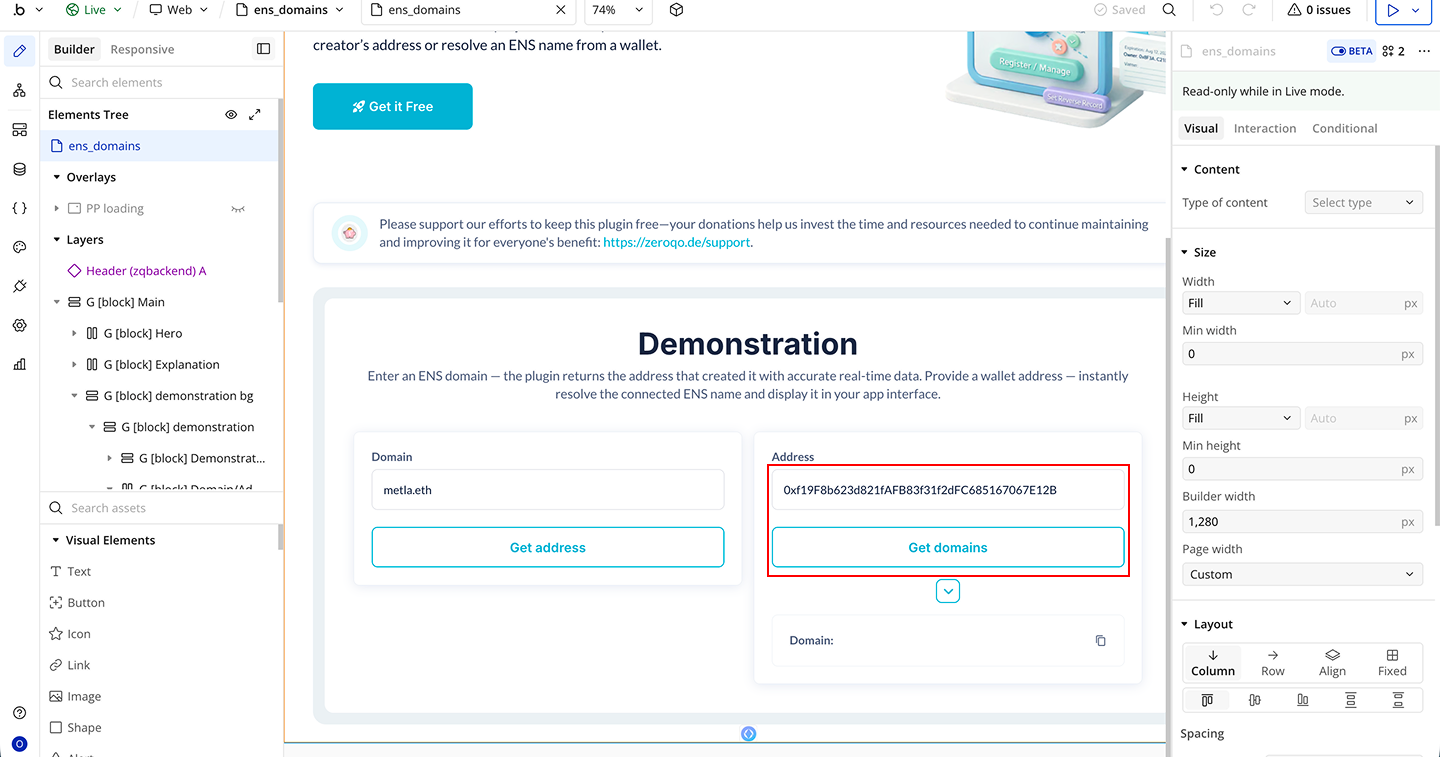
Task: Select the Align layout option
Action: pos(1332,662)
